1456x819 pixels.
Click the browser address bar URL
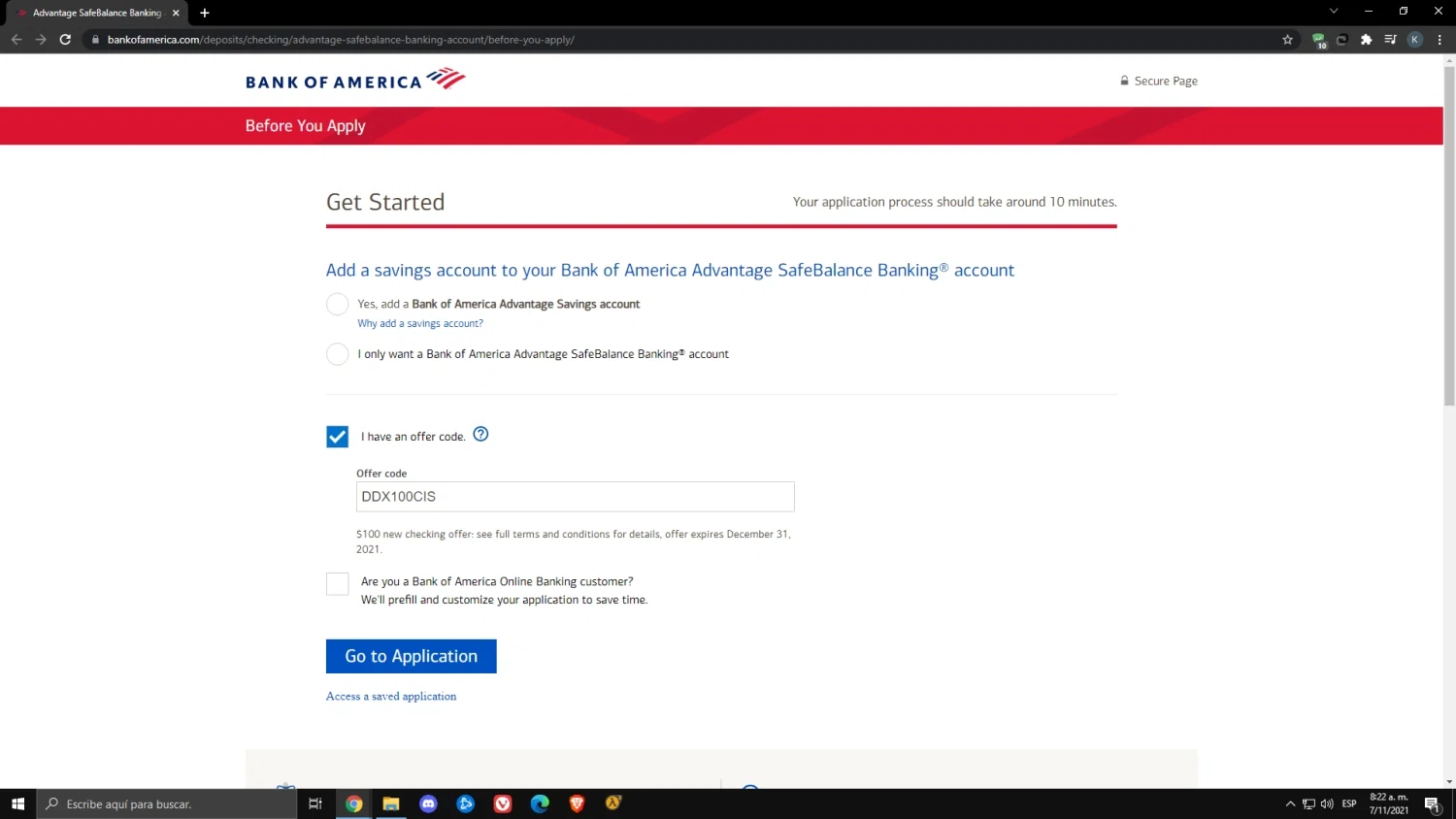(341, 40)
